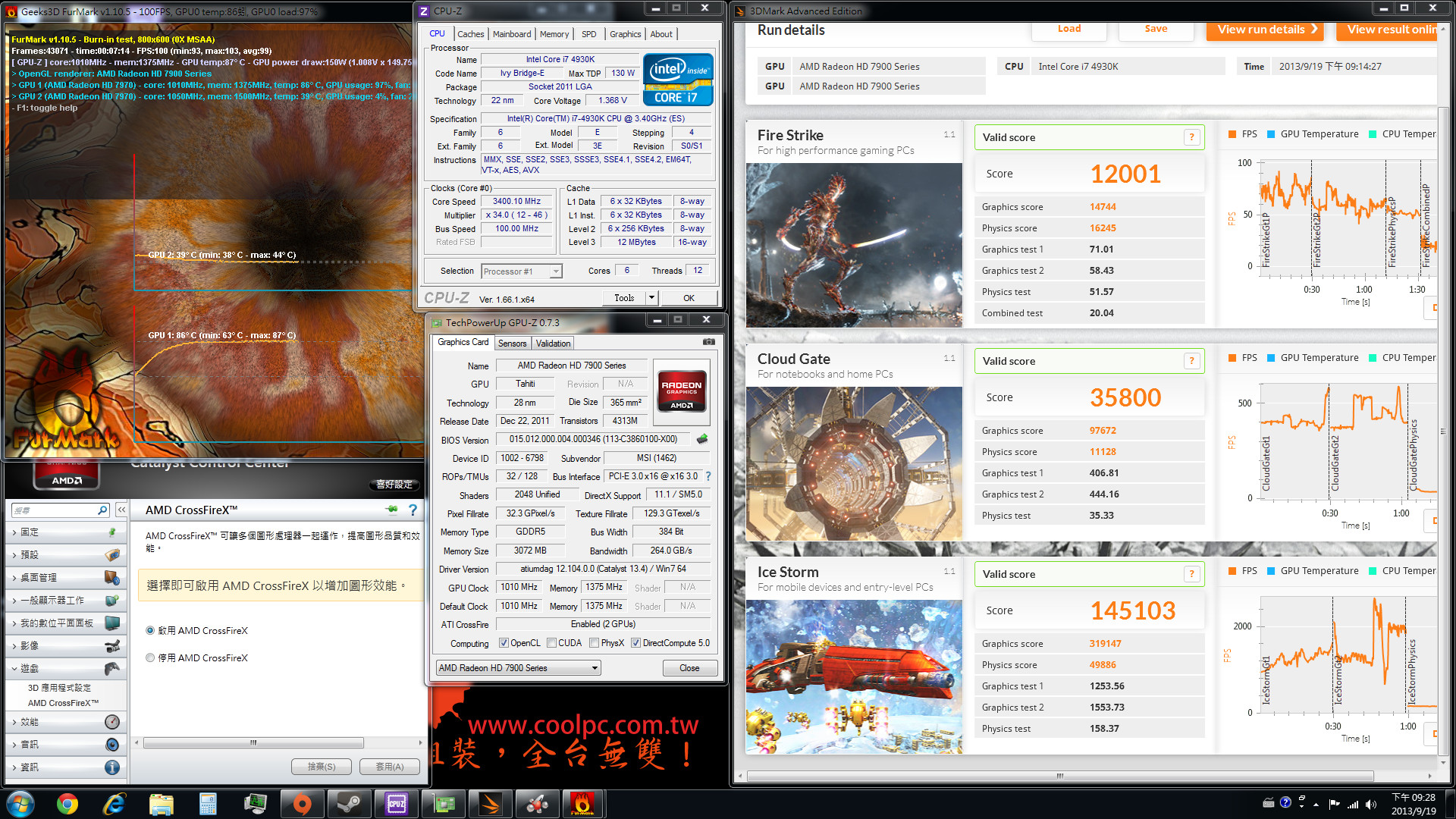Toggle GPU Temperature legend in Cloud Gate chart
This screenshot has height=819, width=1456.
coord(1313,358)
